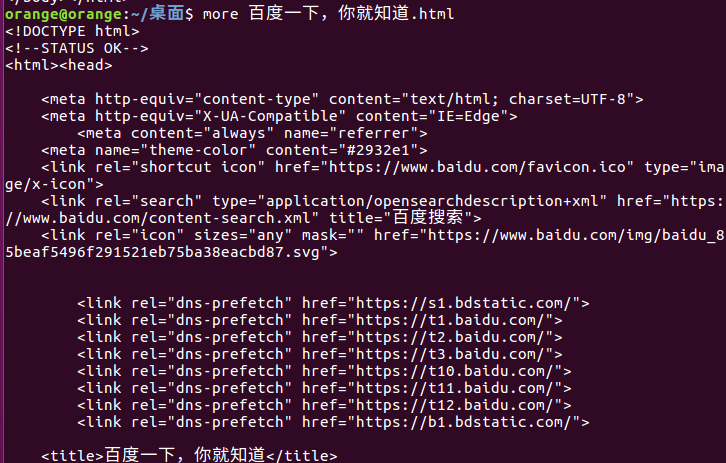Click the baidu svg filename line ending .svg
This screenshot has height=463, width=726.
tap(171, 252)
